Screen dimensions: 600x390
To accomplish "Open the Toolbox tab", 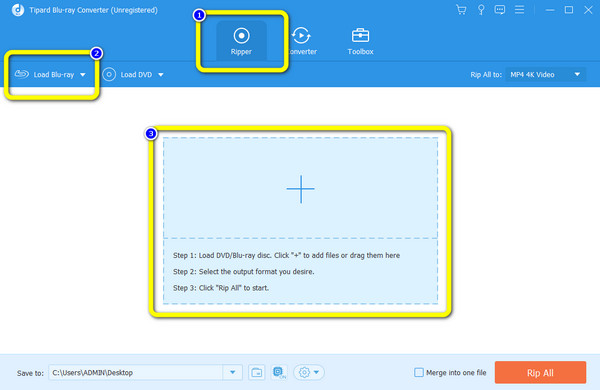I will click(360, 41).
